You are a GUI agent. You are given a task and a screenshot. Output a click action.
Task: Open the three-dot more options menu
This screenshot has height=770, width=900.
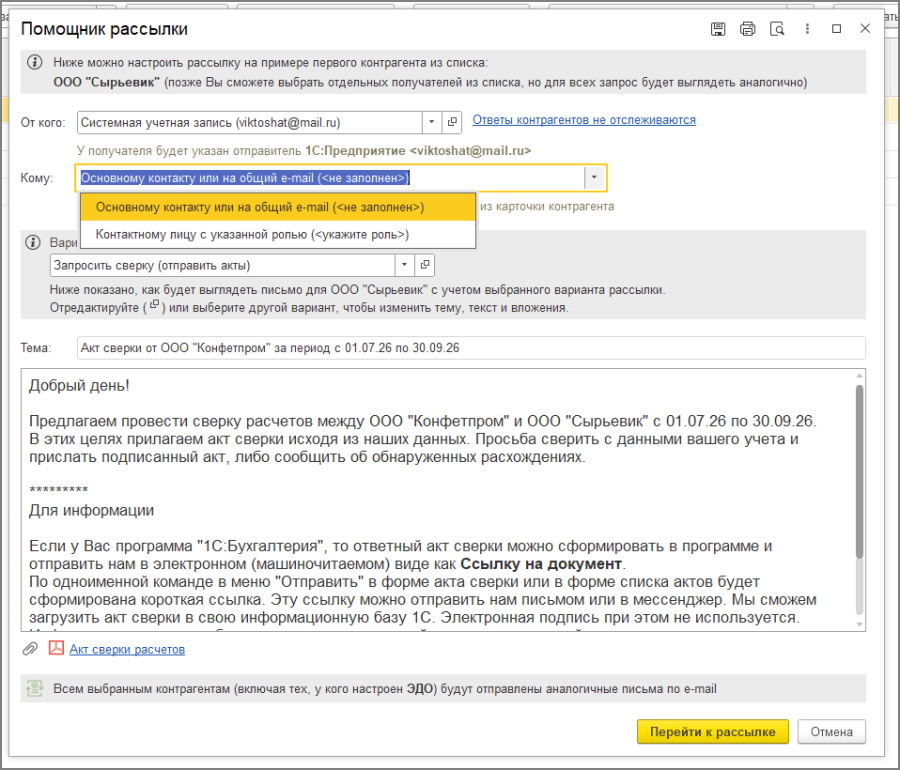coord(807,29)
